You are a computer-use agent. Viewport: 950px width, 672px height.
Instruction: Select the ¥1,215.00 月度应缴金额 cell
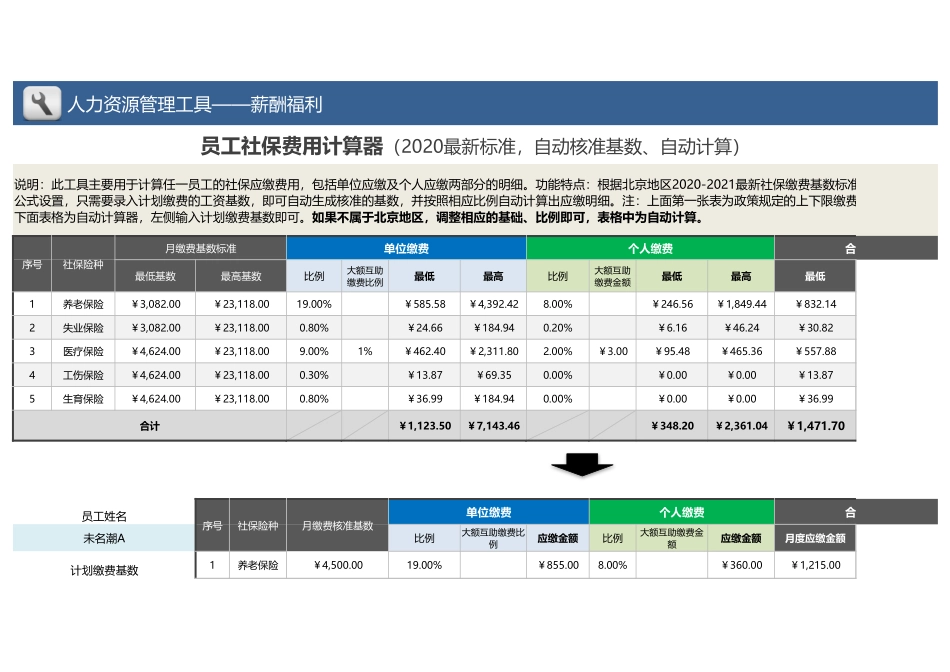tap(815, 564)
